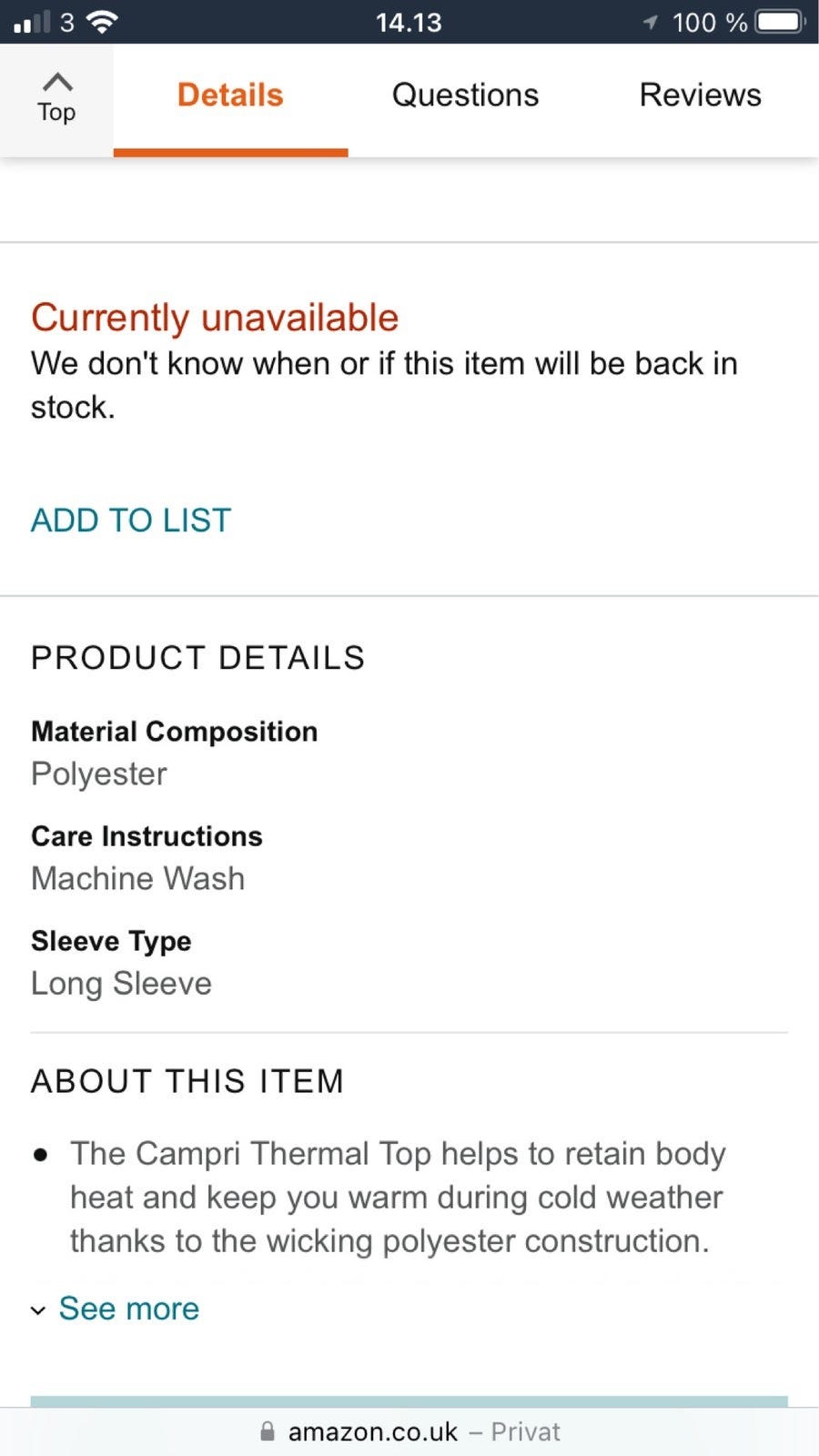Tap the Privat label in address bar
Screen dimensions: 819x1456
[x=525, y=1431]
